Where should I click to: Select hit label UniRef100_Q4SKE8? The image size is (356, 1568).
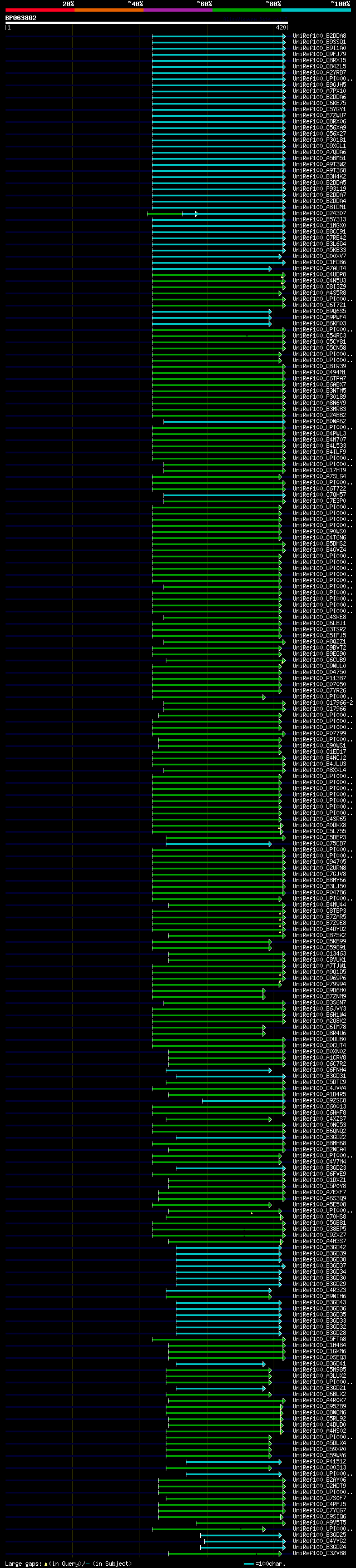tap(319, 617)
